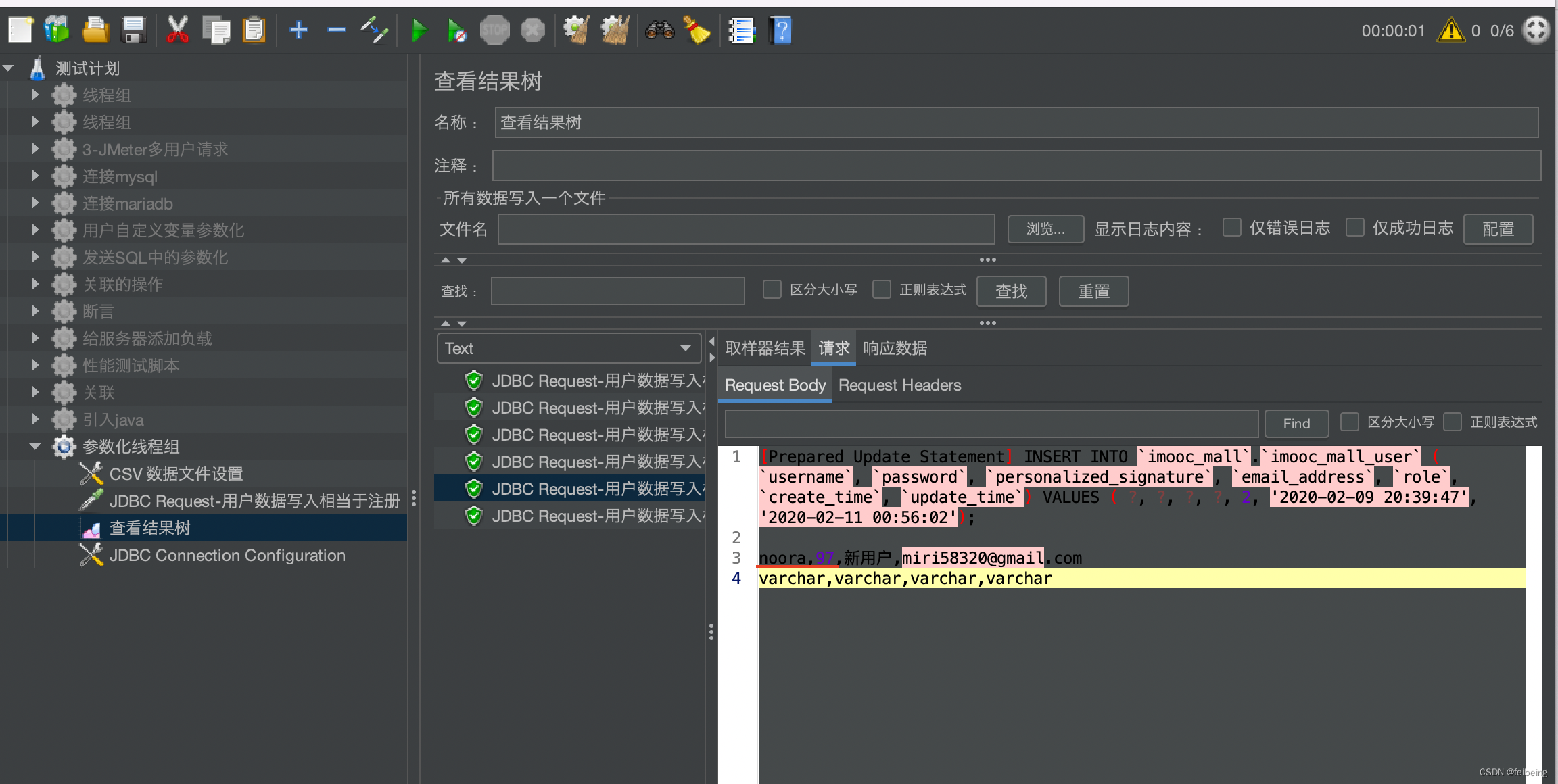Toggle 仅错误日志 checkbox
Image resolution: width=1558 pixels, height=784 pixels.
click(1232, 228)
